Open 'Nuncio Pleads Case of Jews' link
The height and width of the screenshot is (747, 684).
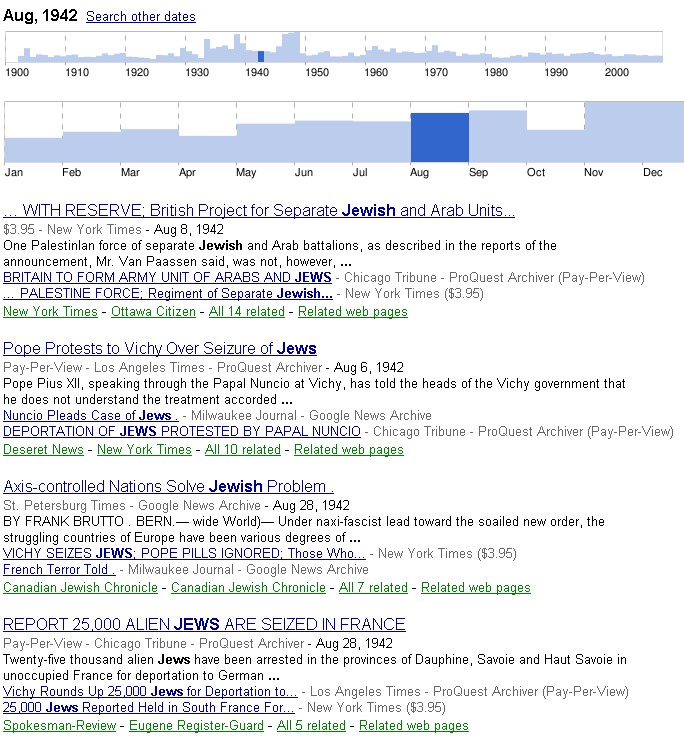pyautogui.click(x=91, y=415)
